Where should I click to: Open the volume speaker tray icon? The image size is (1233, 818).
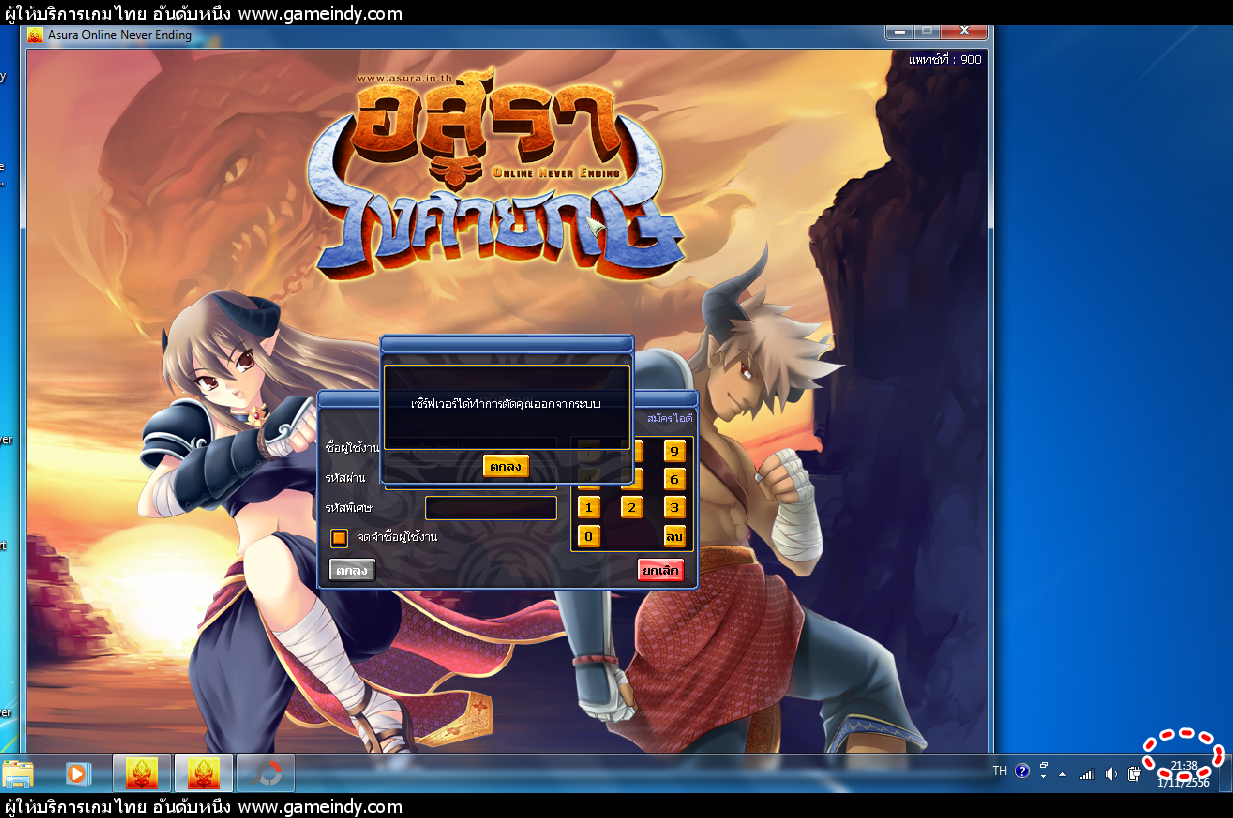(1111, 774)
